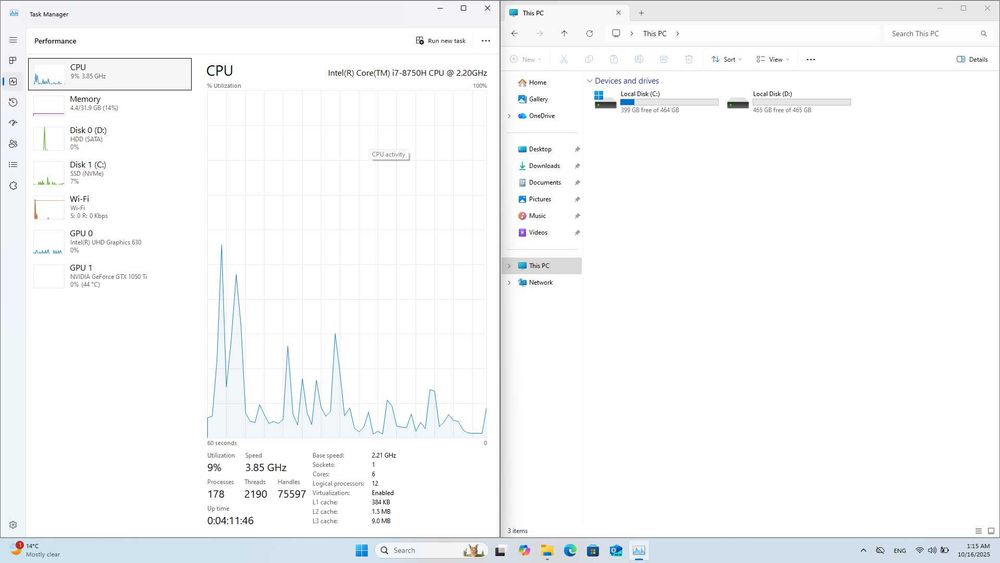Screen dimensions: 1000x563
Task: Expand chevron after This PC breadcrumb
Action: coord(677,34)
